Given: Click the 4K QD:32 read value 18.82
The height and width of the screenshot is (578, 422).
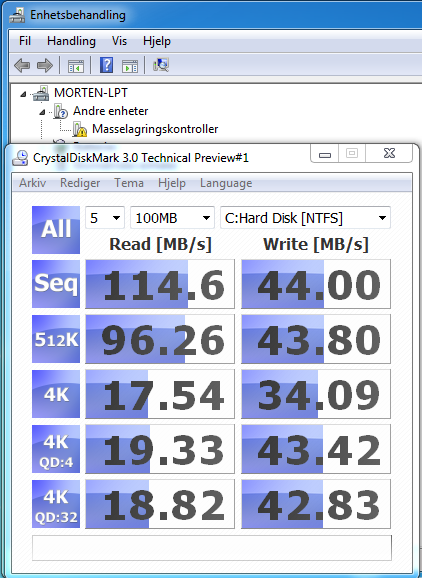Looking at the screenshot, I should click(160, 504).
